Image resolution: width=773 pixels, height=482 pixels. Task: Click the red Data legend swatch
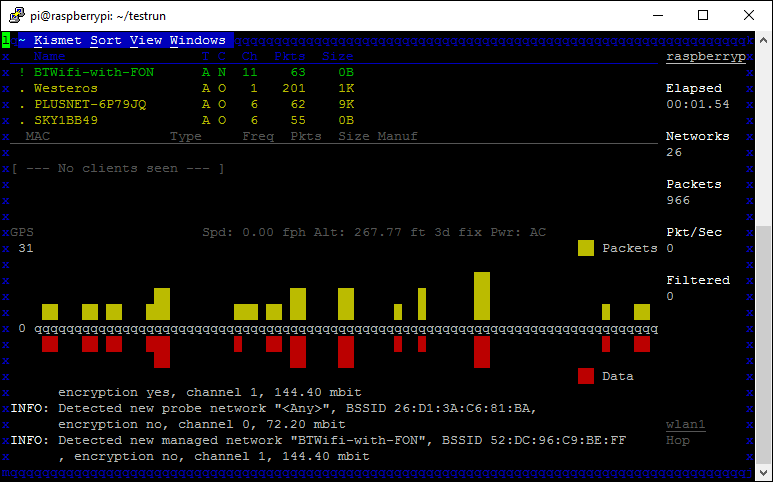(x=586, y=376)
